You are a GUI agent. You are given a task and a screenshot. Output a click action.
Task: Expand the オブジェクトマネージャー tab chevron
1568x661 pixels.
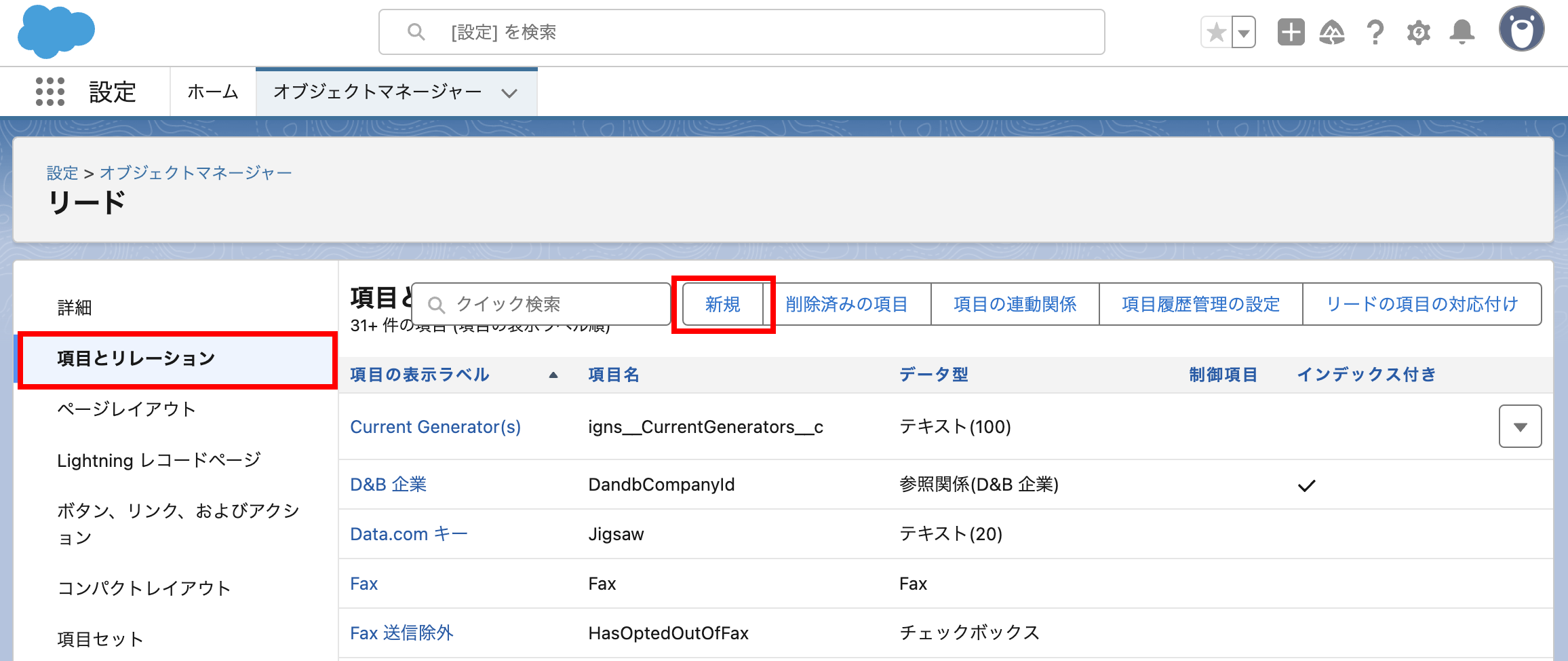pos(509,93)
